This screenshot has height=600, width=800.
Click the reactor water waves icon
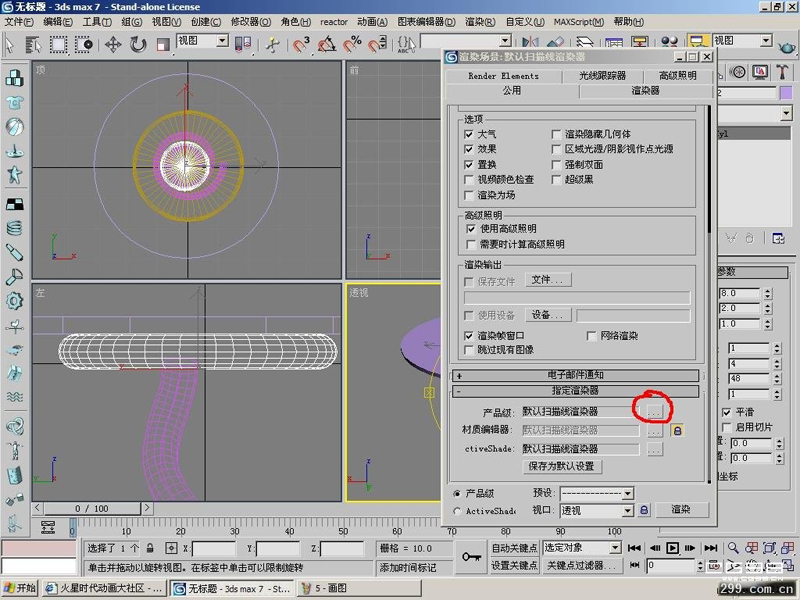tap(14, 397)
